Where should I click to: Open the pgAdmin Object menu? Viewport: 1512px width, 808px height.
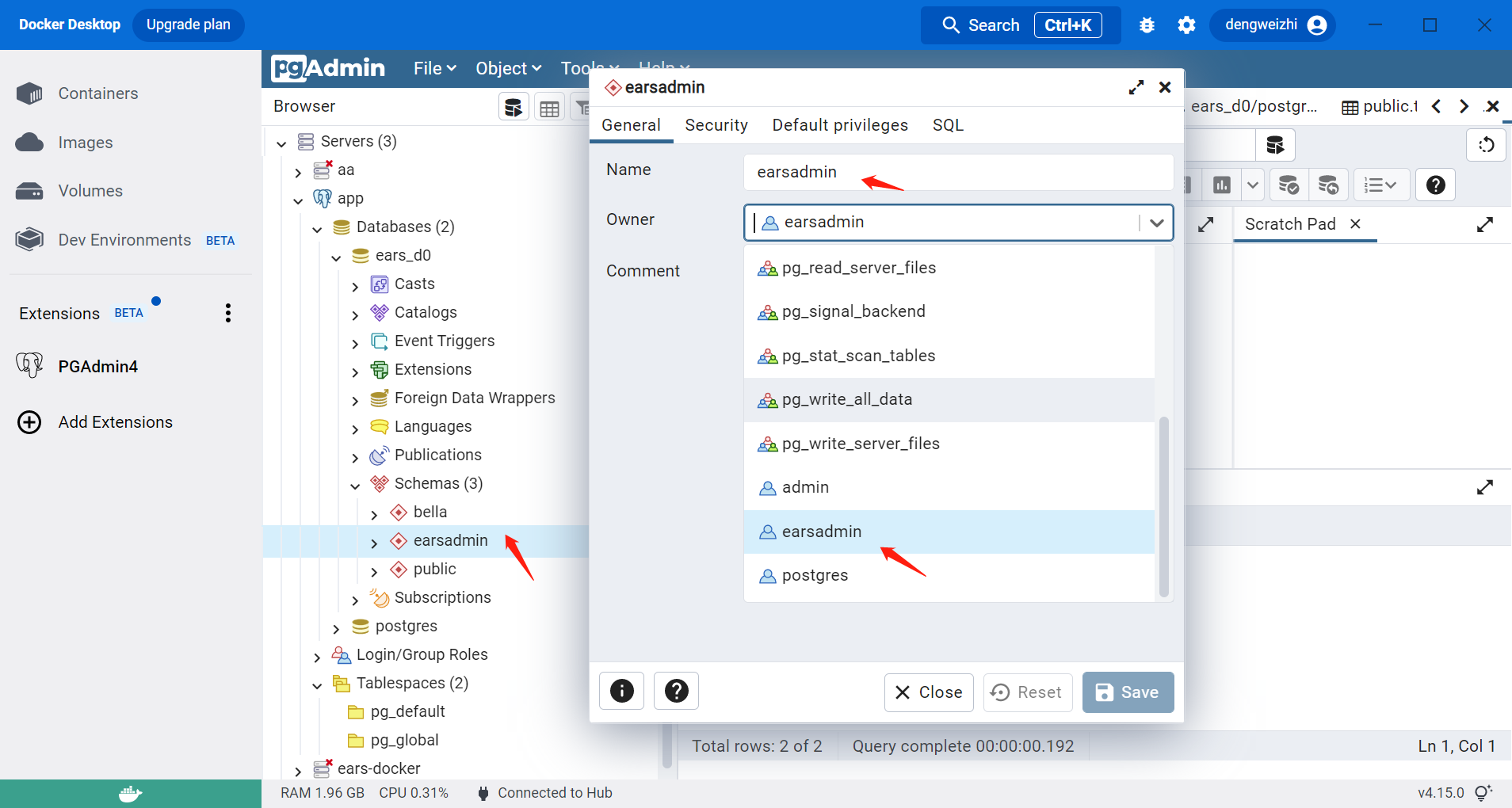(508, 69)
